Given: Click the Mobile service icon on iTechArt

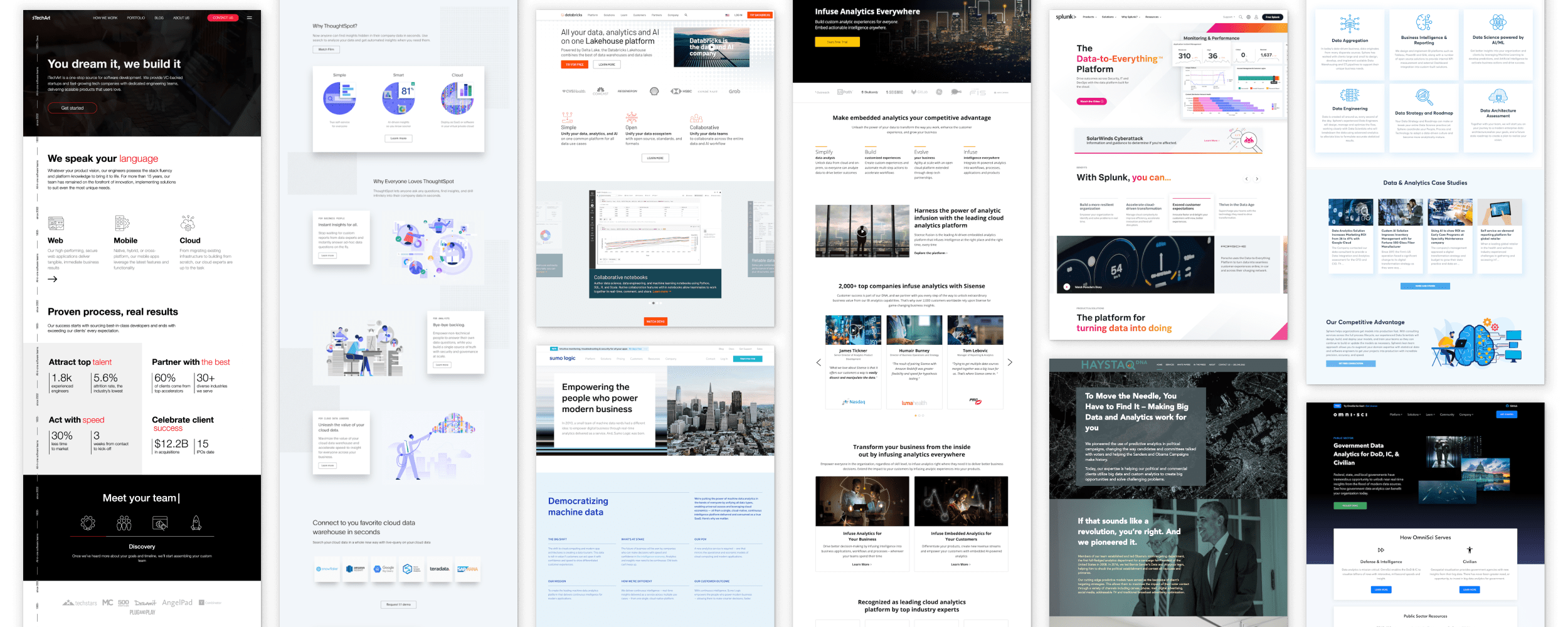Looking at the screenshot, I should 122,223.
